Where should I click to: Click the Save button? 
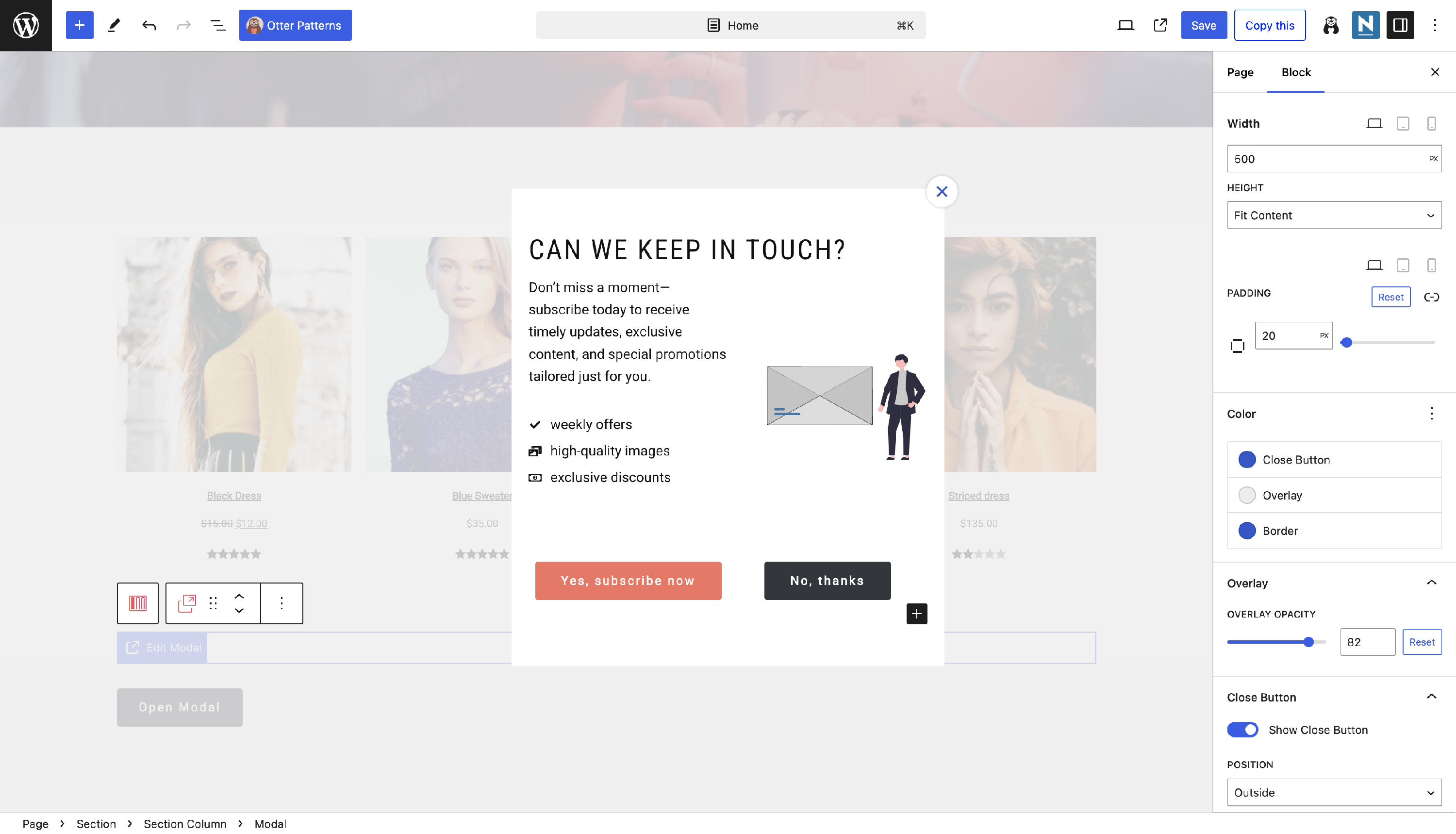click(1204, 25)
